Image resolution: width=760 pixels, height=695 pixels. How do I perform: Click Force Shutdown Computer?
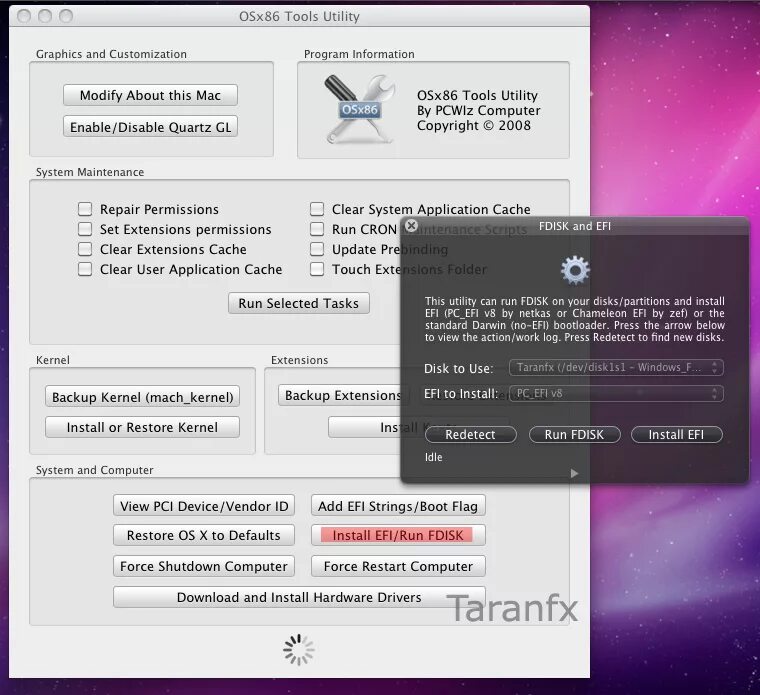click(x=204, y=566)
